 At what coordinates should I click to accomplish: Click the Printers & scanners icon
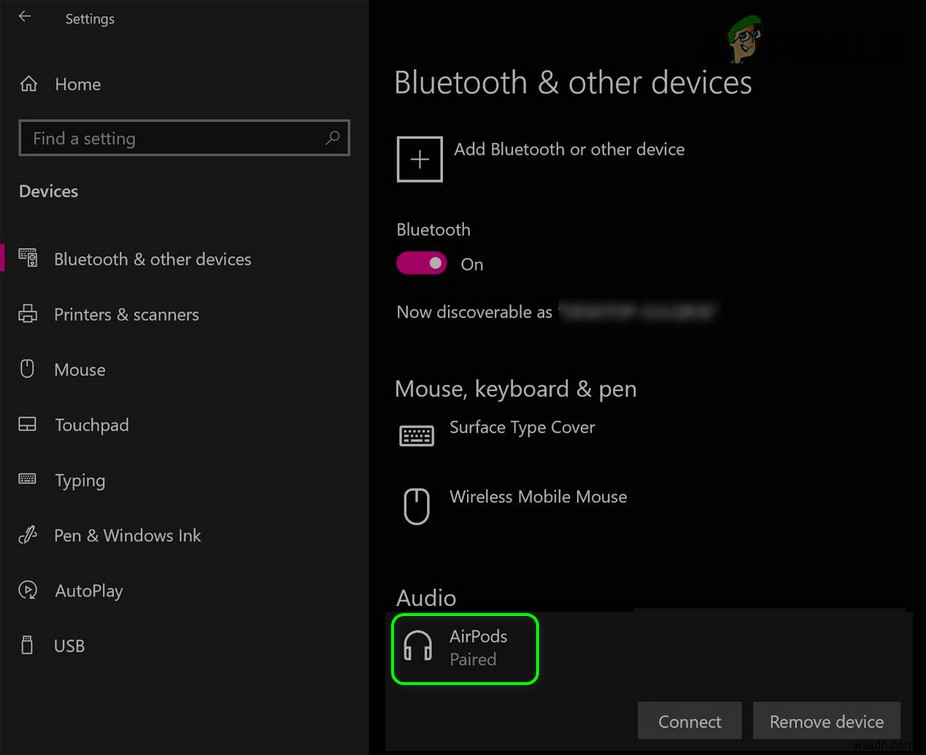(x=28, y=314)
